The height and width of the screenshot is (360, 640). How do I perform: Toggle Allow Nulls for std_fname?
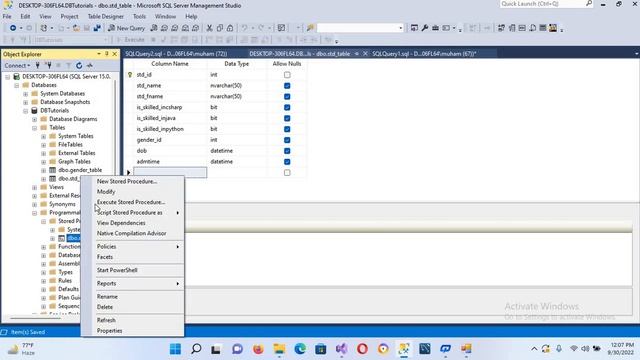287,97
